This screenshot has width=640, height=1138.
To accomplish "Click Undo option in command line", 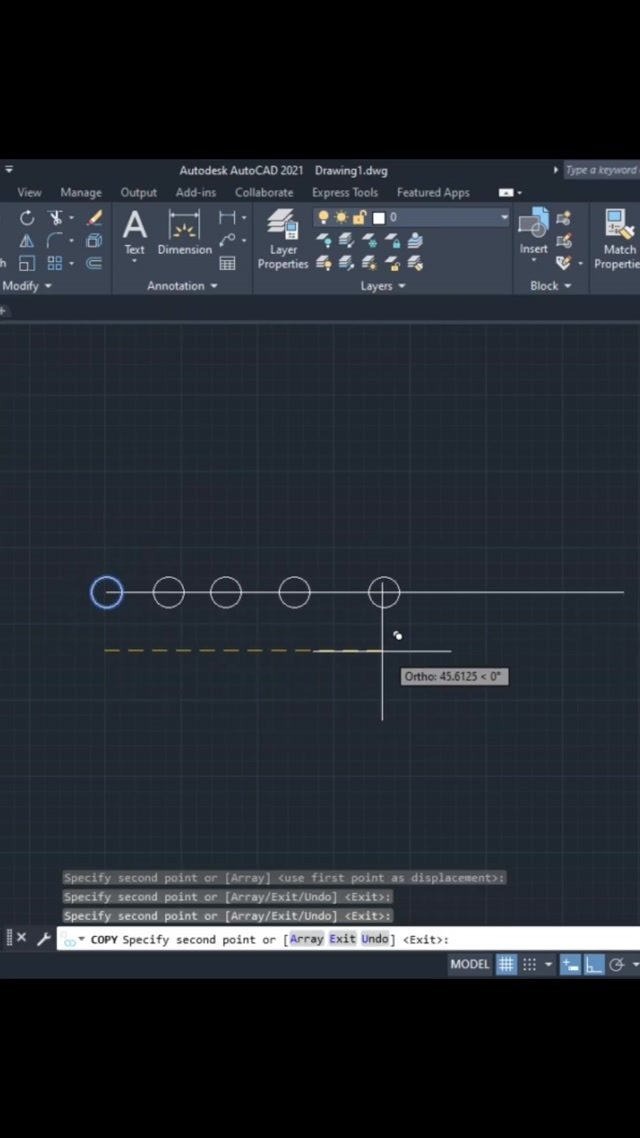I will click(374, 939).
